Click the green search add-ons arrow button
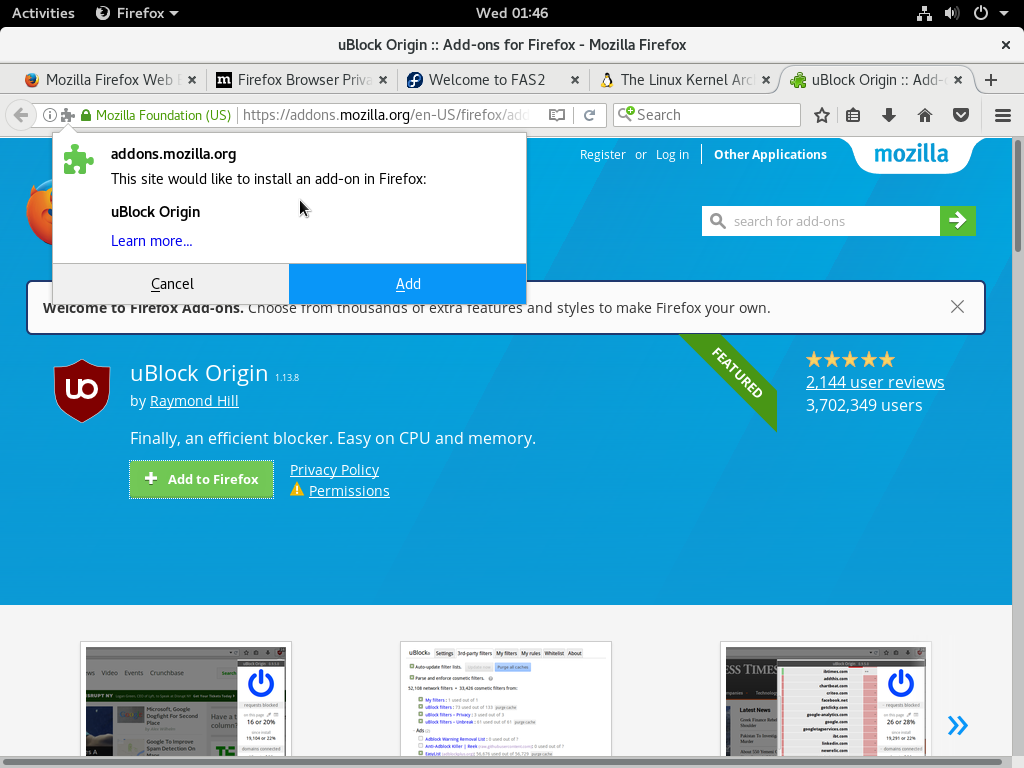 (x=957, y=221)
